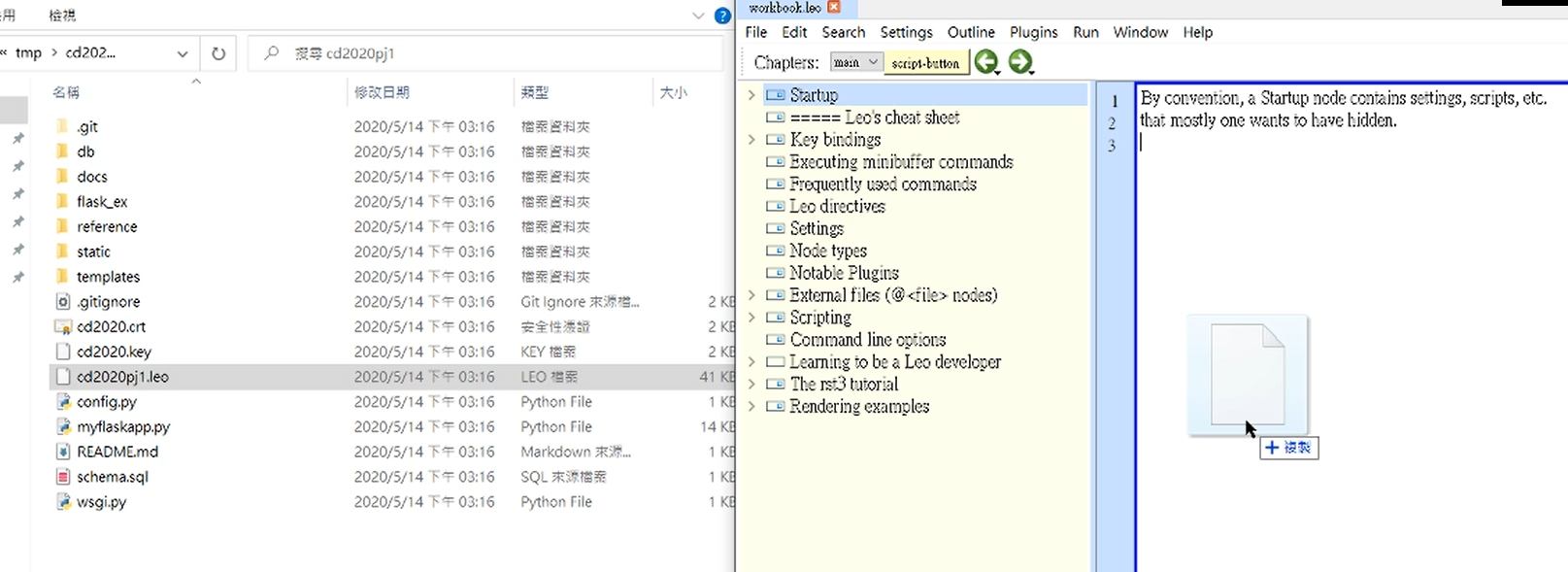
Task: Click the node box icon beside Command line options
Action: (x=775, y=340)
